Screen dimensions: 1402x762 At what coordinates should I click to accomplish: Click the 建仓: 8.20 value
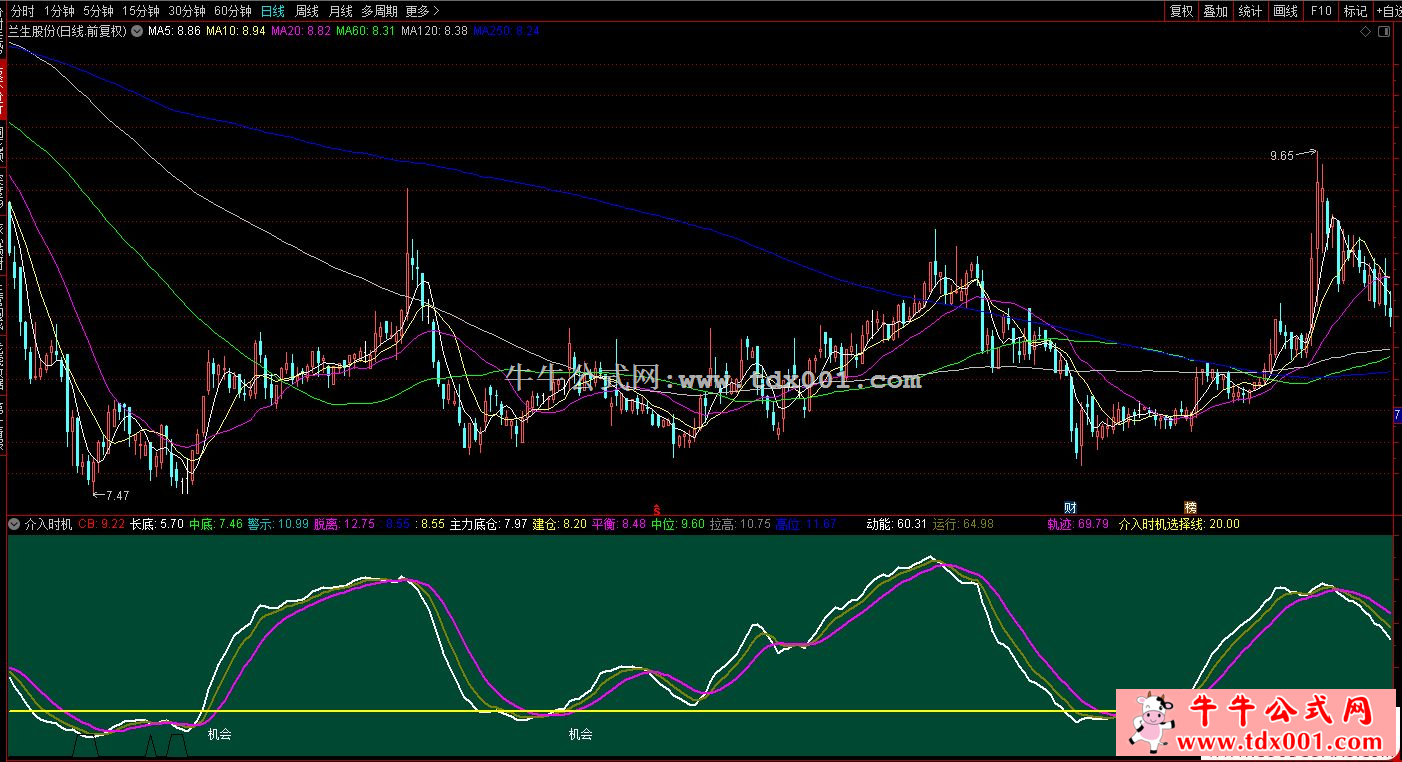[560, 524]
